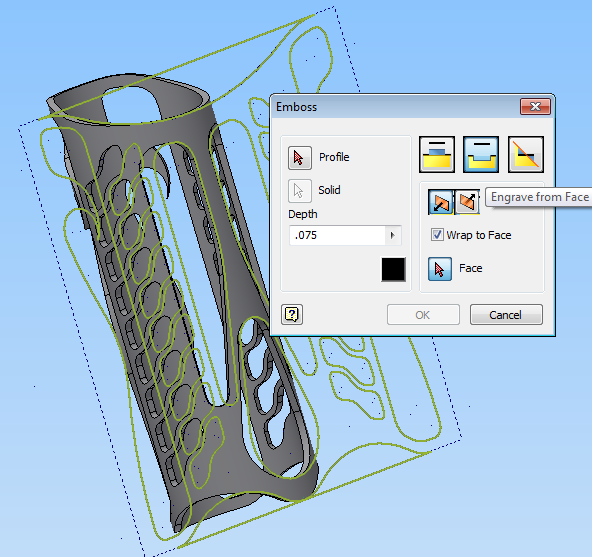Click the Emboss dialog title bar

point(396,107)
